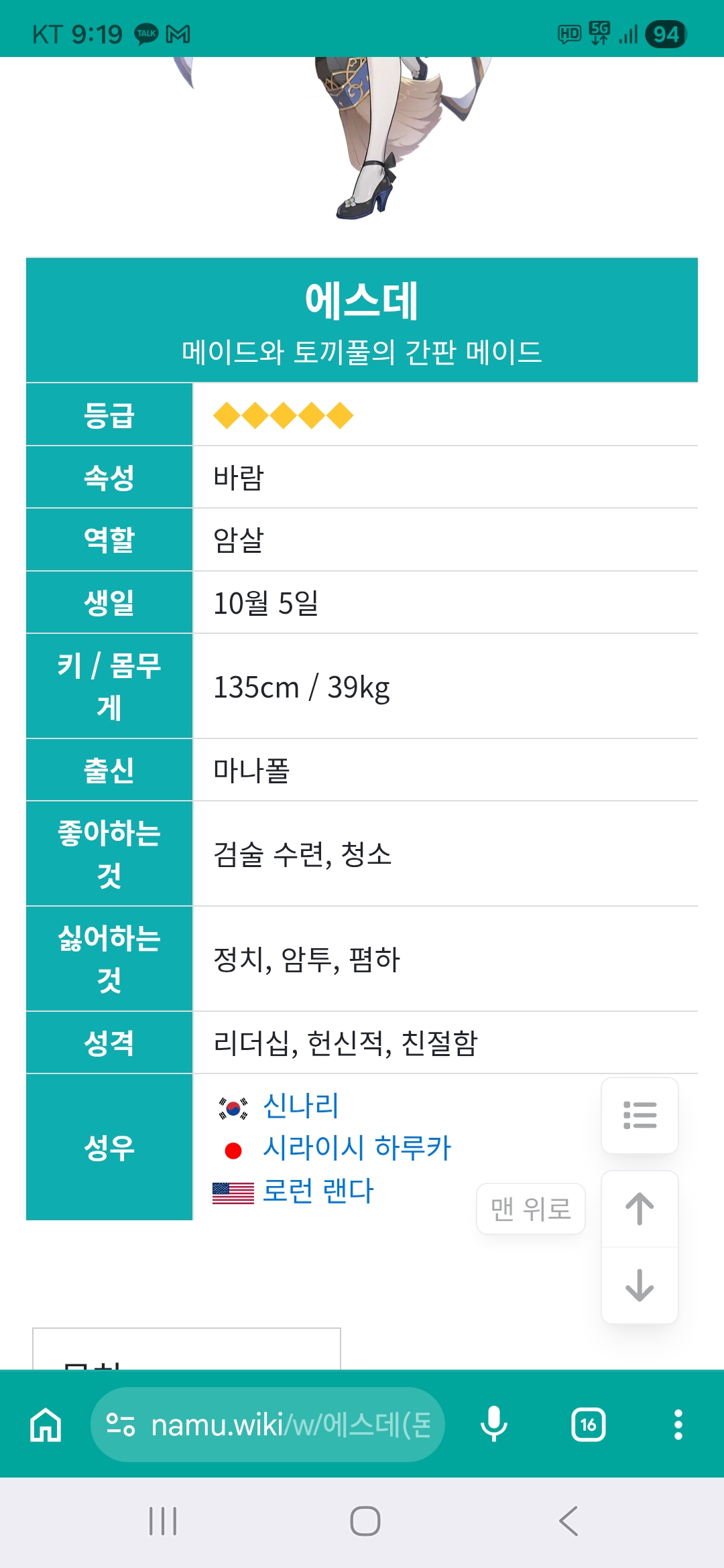Tap the browser home icon
Screen dimensions: 724x1568
coord(46,1425)
